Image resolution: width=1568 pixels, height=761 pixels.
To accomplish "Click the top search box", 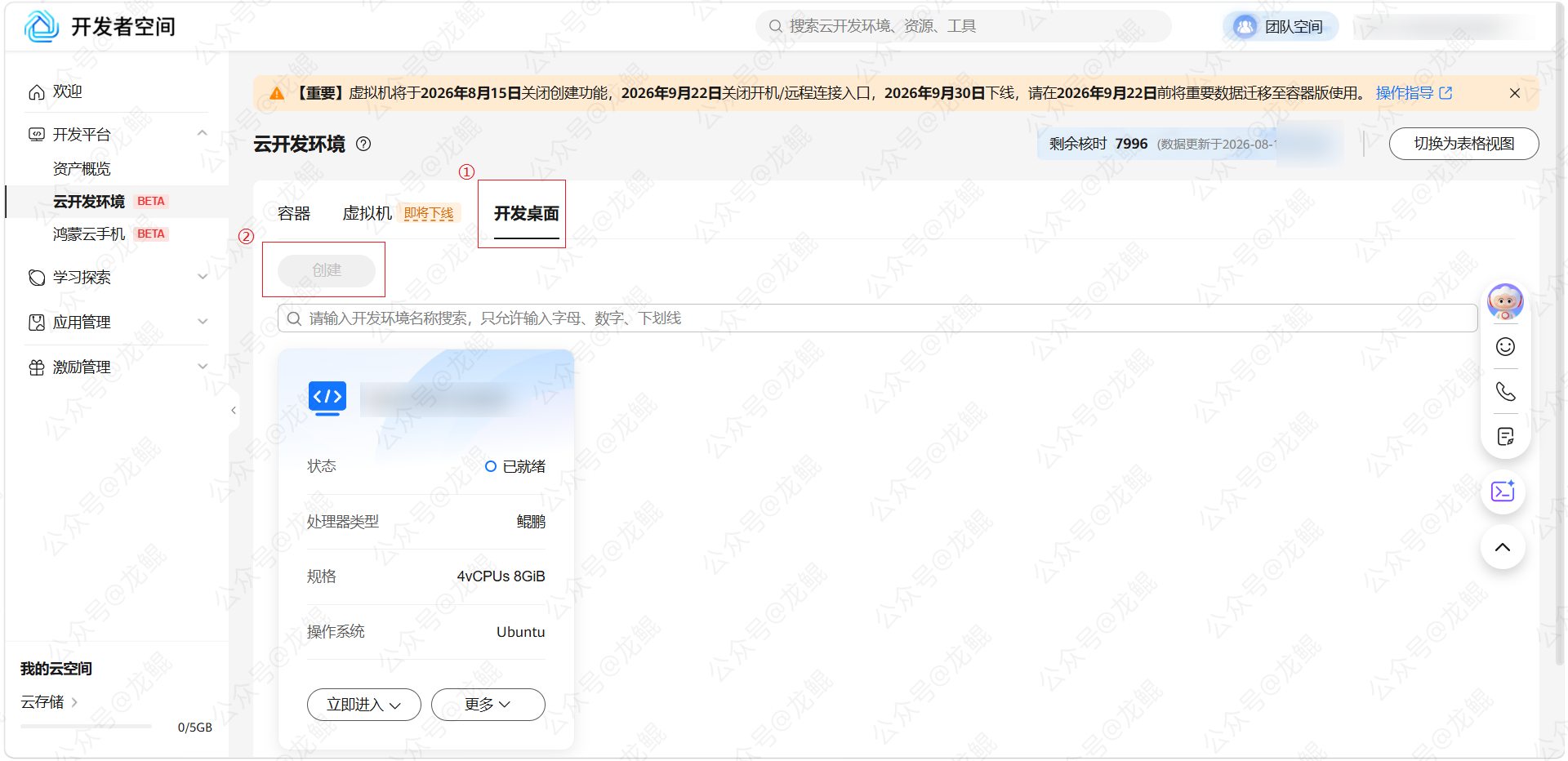I will pos(964,26).
